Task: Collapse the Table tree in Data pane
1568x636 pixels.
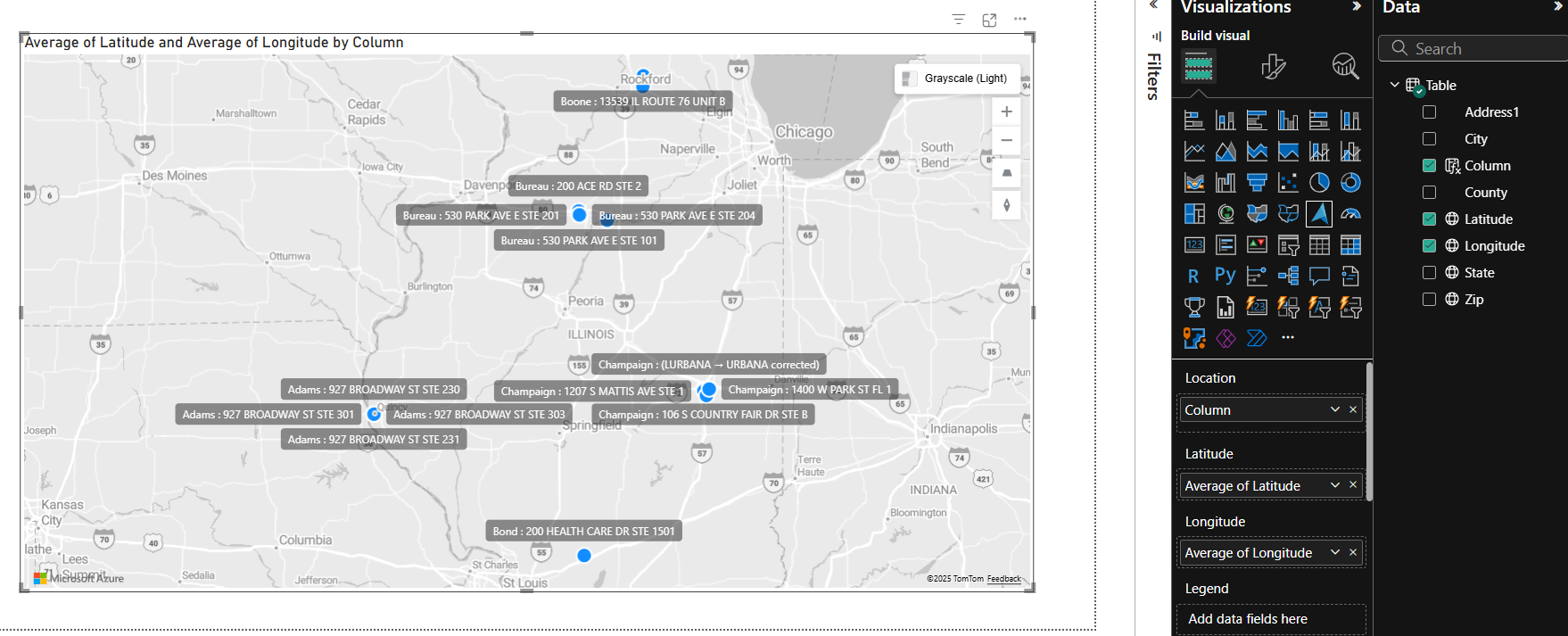Action: point(1394,85)
